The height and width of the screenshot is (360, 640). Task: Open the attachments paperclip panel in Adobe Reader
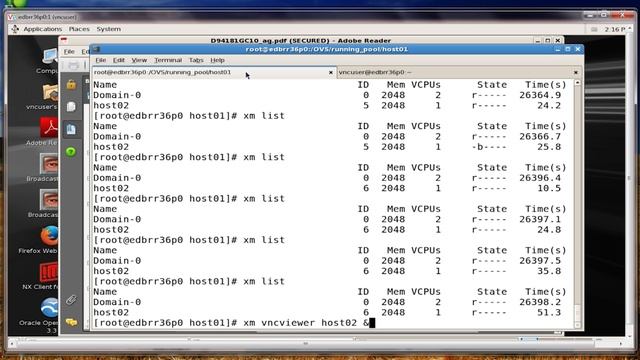pos(71,300)
